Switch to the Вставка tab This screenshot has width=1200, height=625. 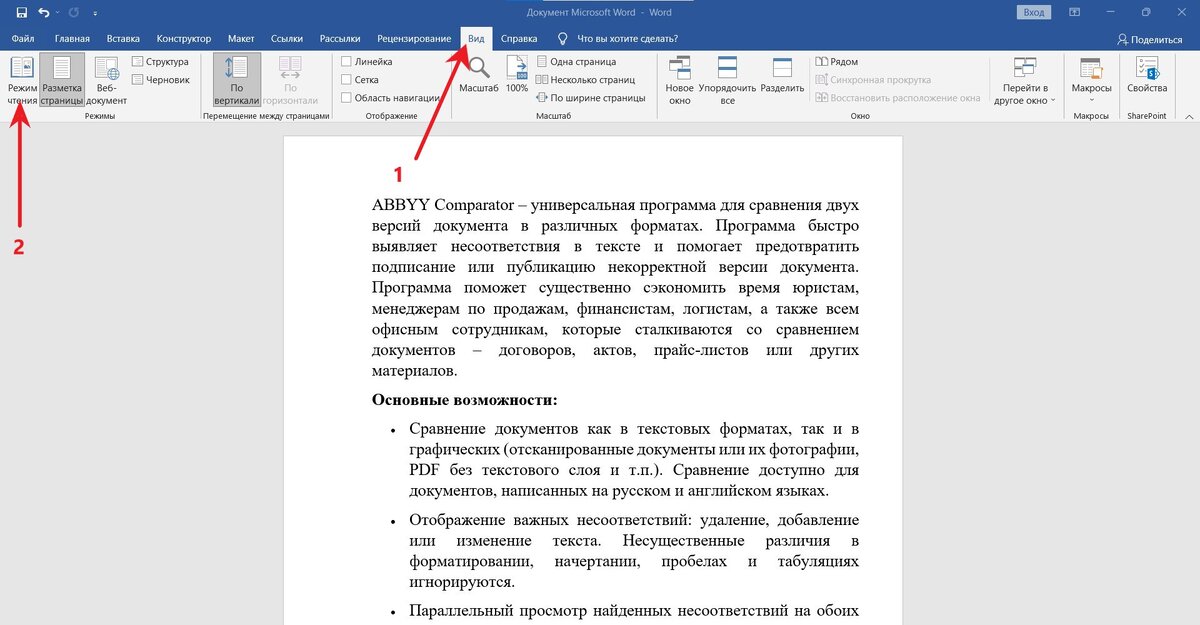(123, 39)
